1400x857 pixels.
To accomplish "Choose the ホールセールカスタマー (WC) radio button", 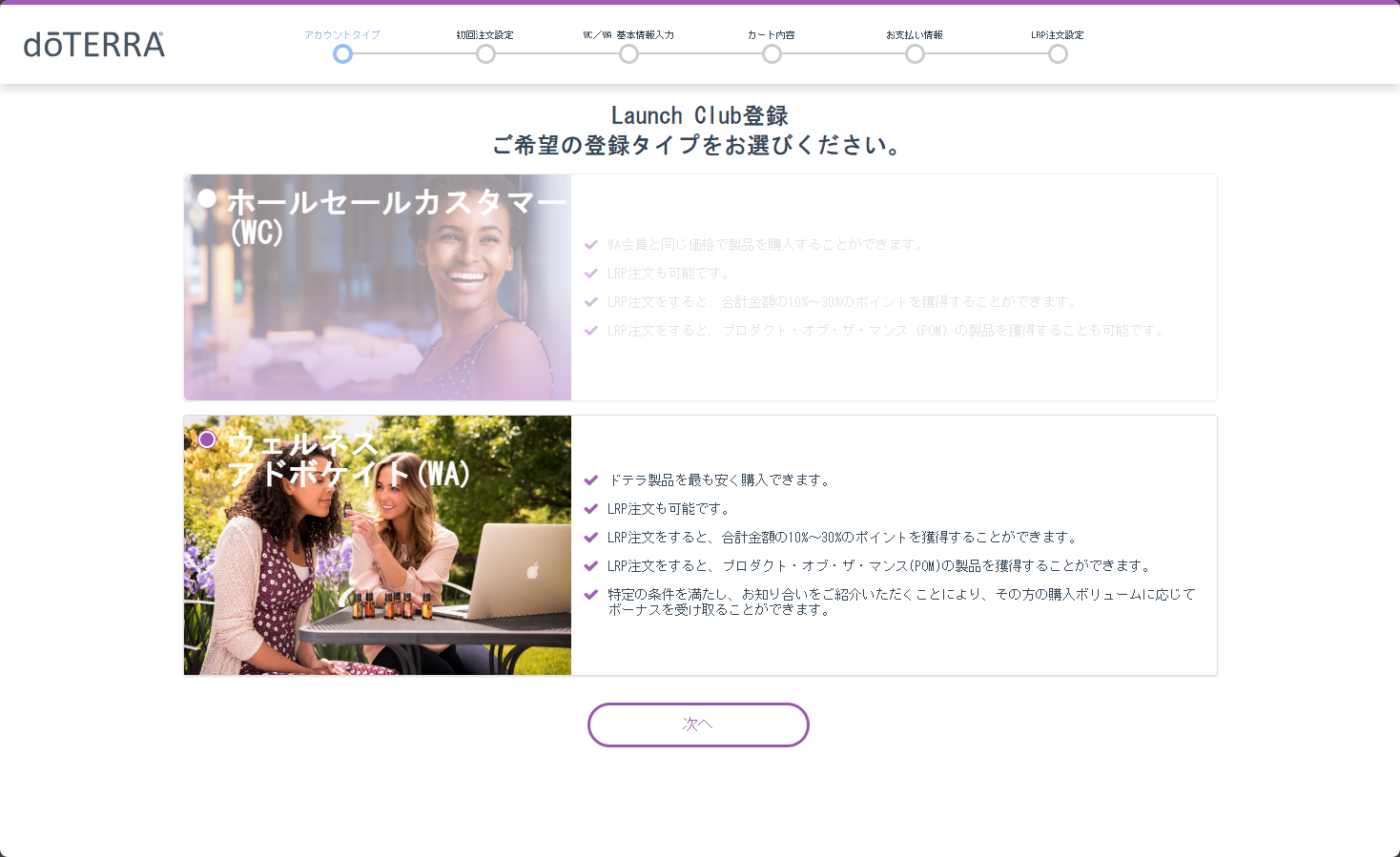I will (207, 198).
